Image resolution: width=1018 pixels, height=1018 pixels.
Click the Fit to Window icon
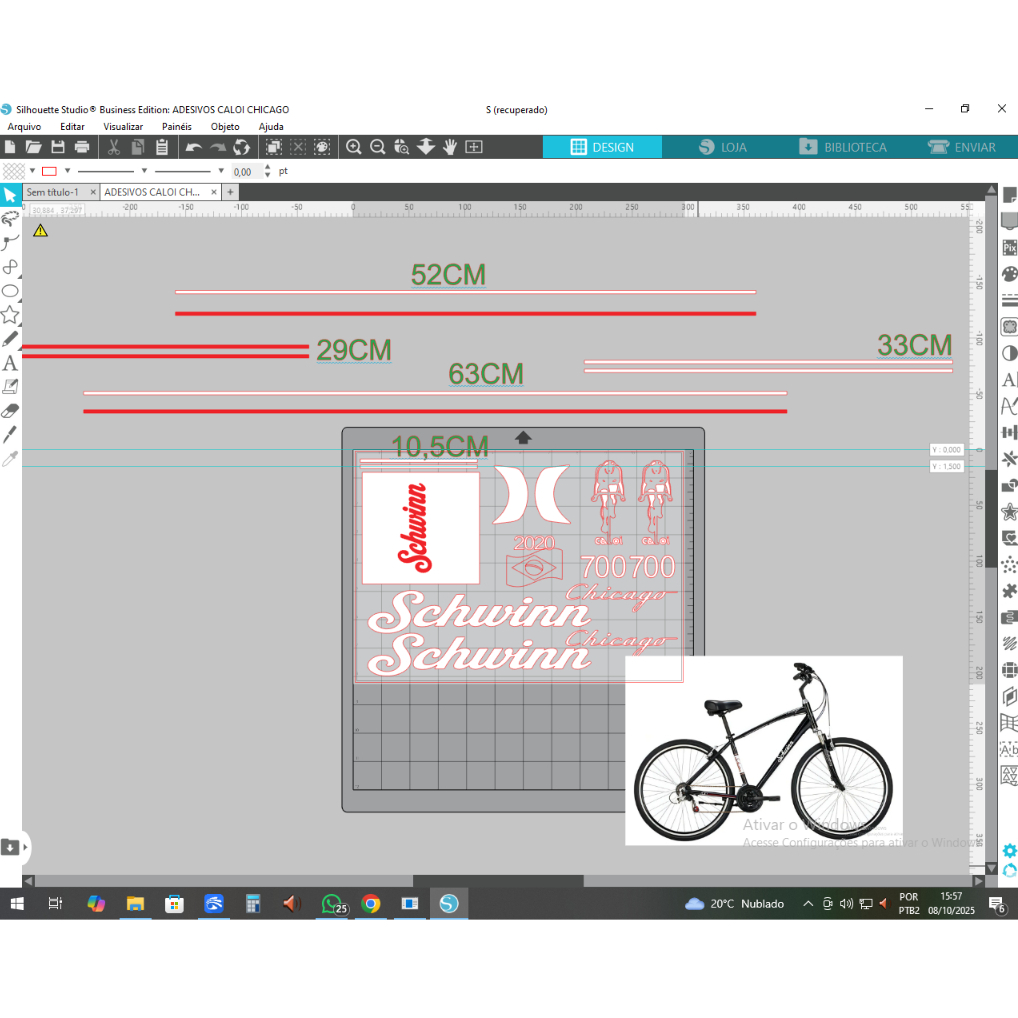(x=474, y=147)
